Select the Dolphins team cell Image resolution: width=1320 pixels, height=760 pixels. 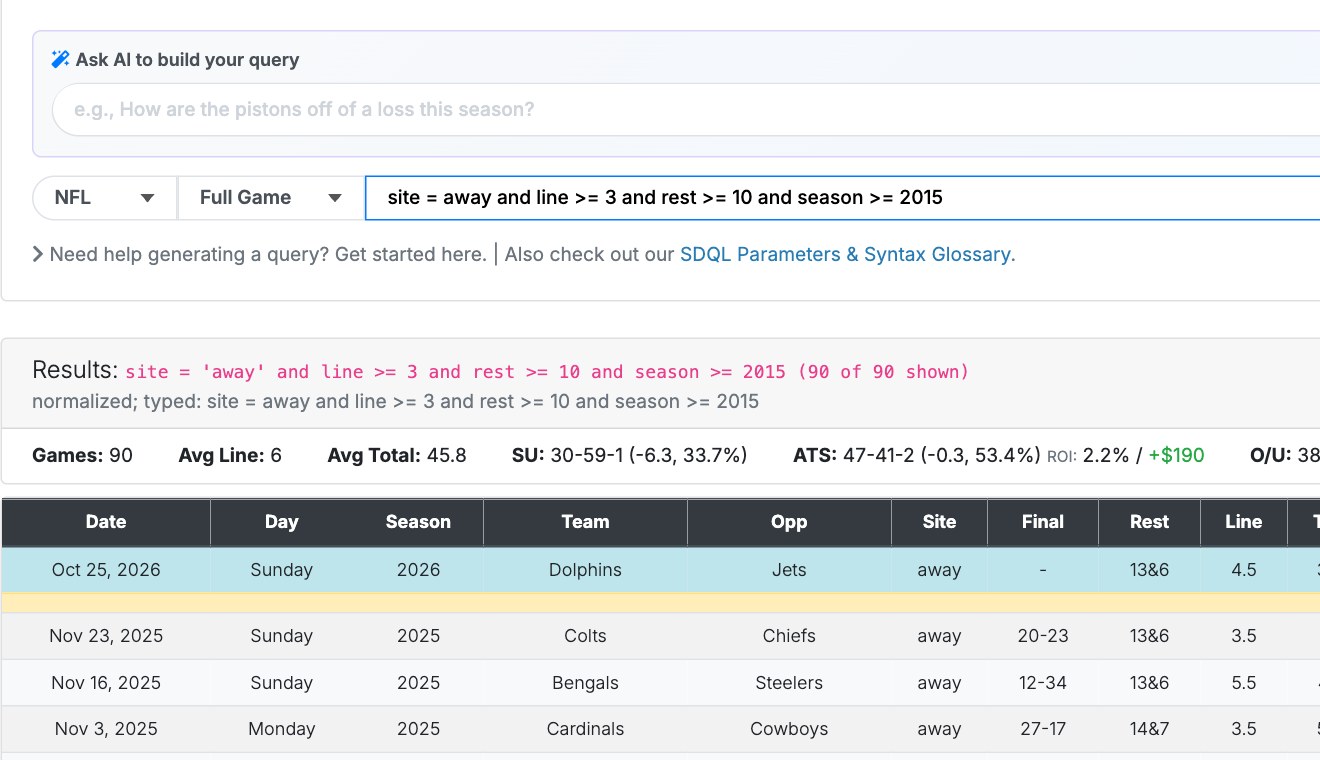(x=586, y=570)
